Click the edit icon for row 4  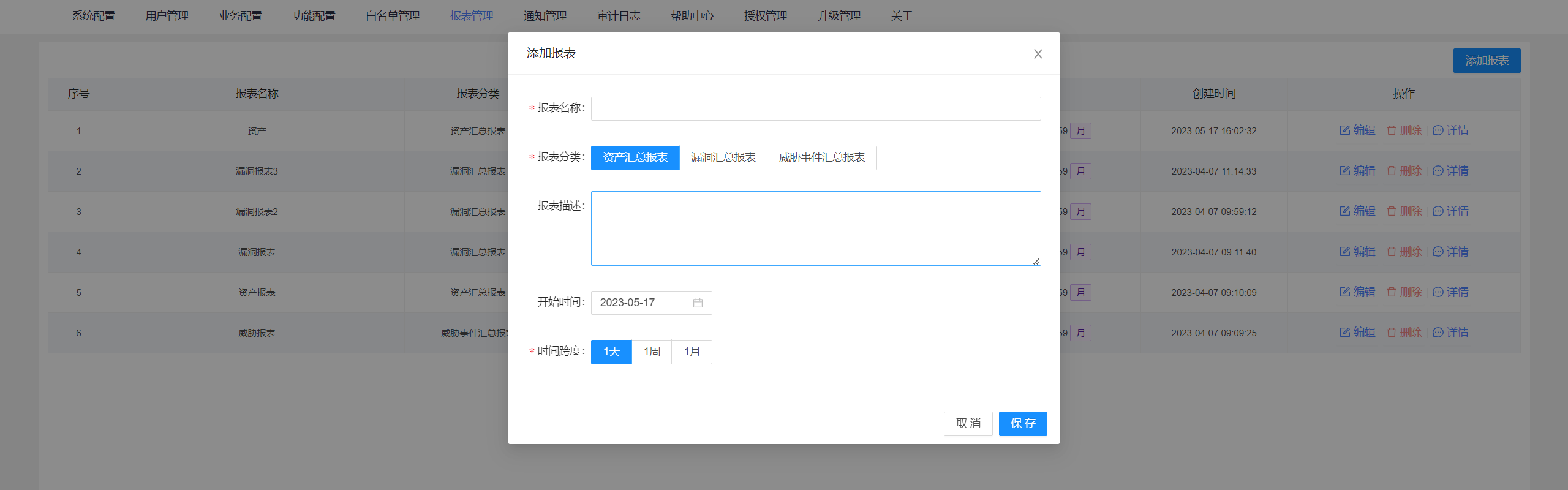(1344, 252)
